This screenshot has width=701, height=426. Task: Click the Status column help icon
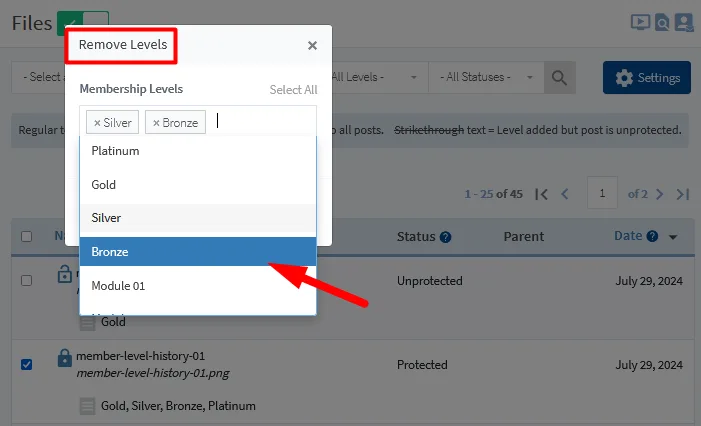(445, 237)
